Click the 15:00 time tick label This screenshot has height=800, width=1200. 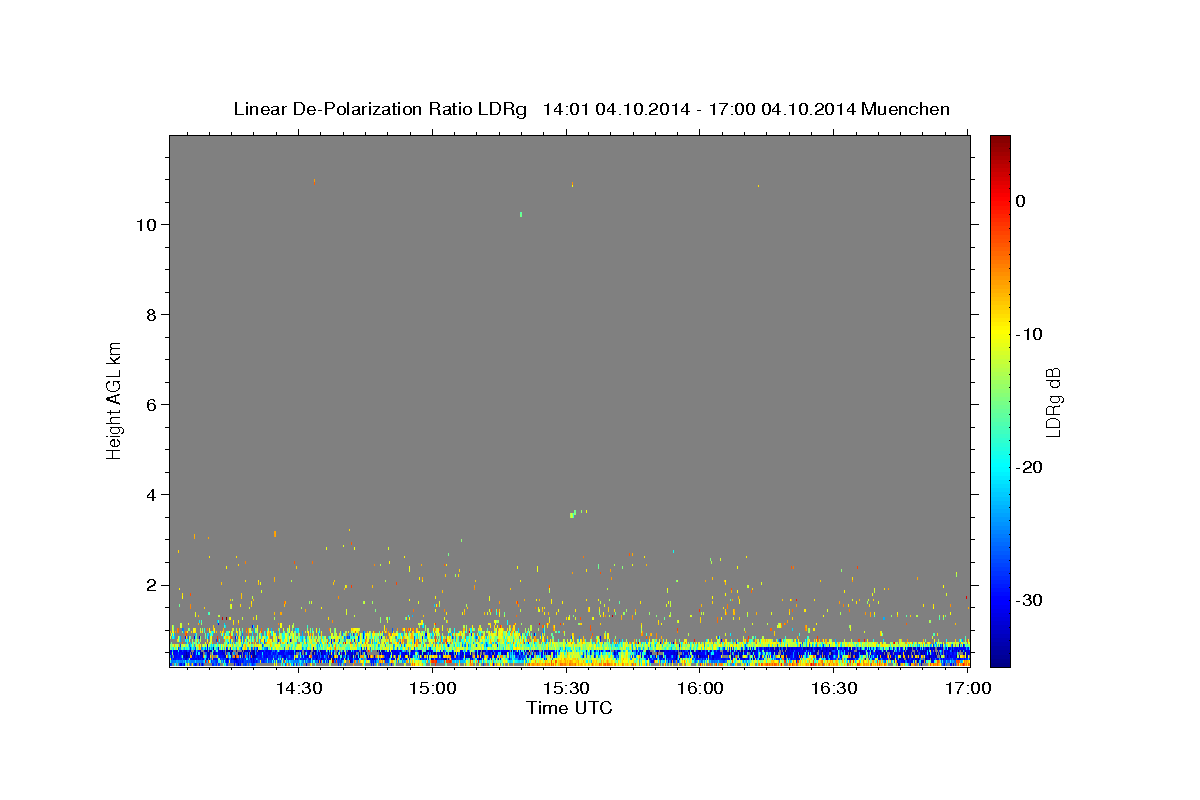432,688
